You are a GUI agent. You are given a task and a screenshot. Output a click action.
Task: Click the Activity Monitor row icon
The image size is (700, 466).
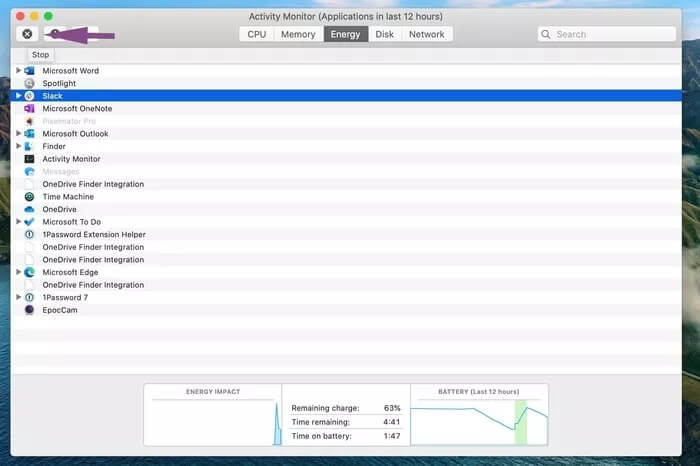point(30,159)
